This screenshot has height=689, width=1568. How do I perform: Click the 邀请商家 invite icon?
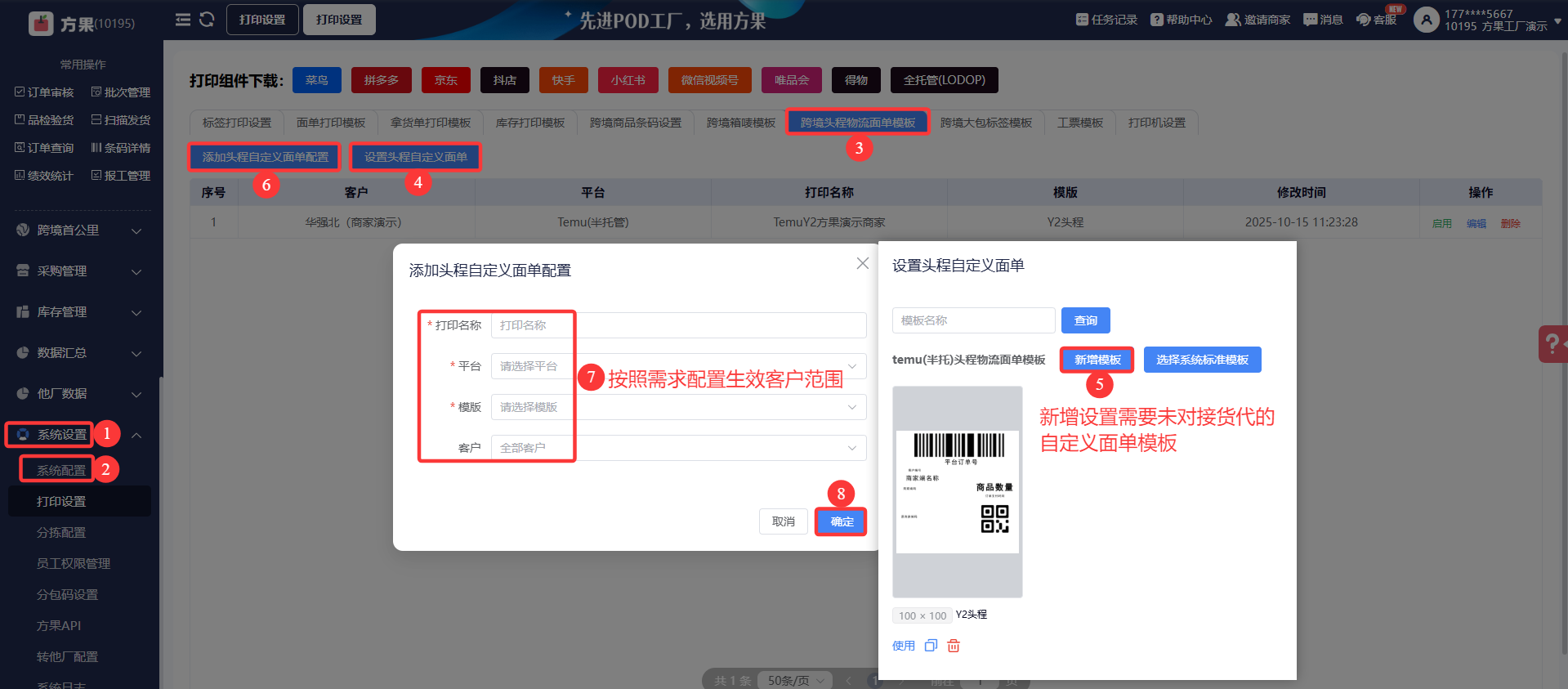[1233, 20]
